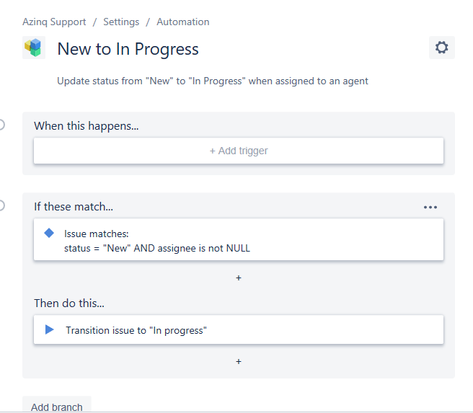Go to Azinq Support breadcrumb
This screenshot has height=413, width=473.
coord(54,22)
